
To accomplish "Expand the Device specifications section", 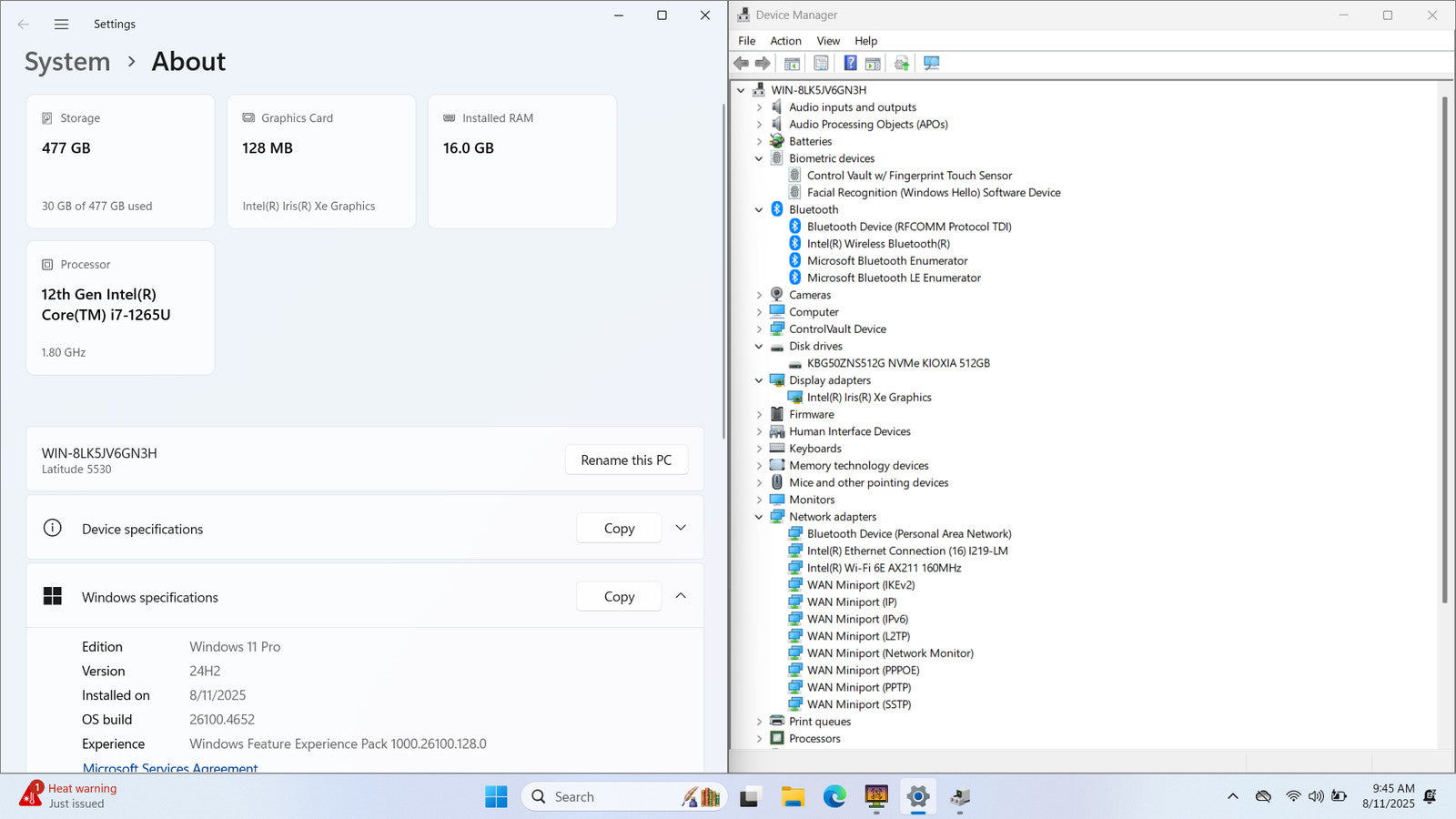I will point(681,528).
